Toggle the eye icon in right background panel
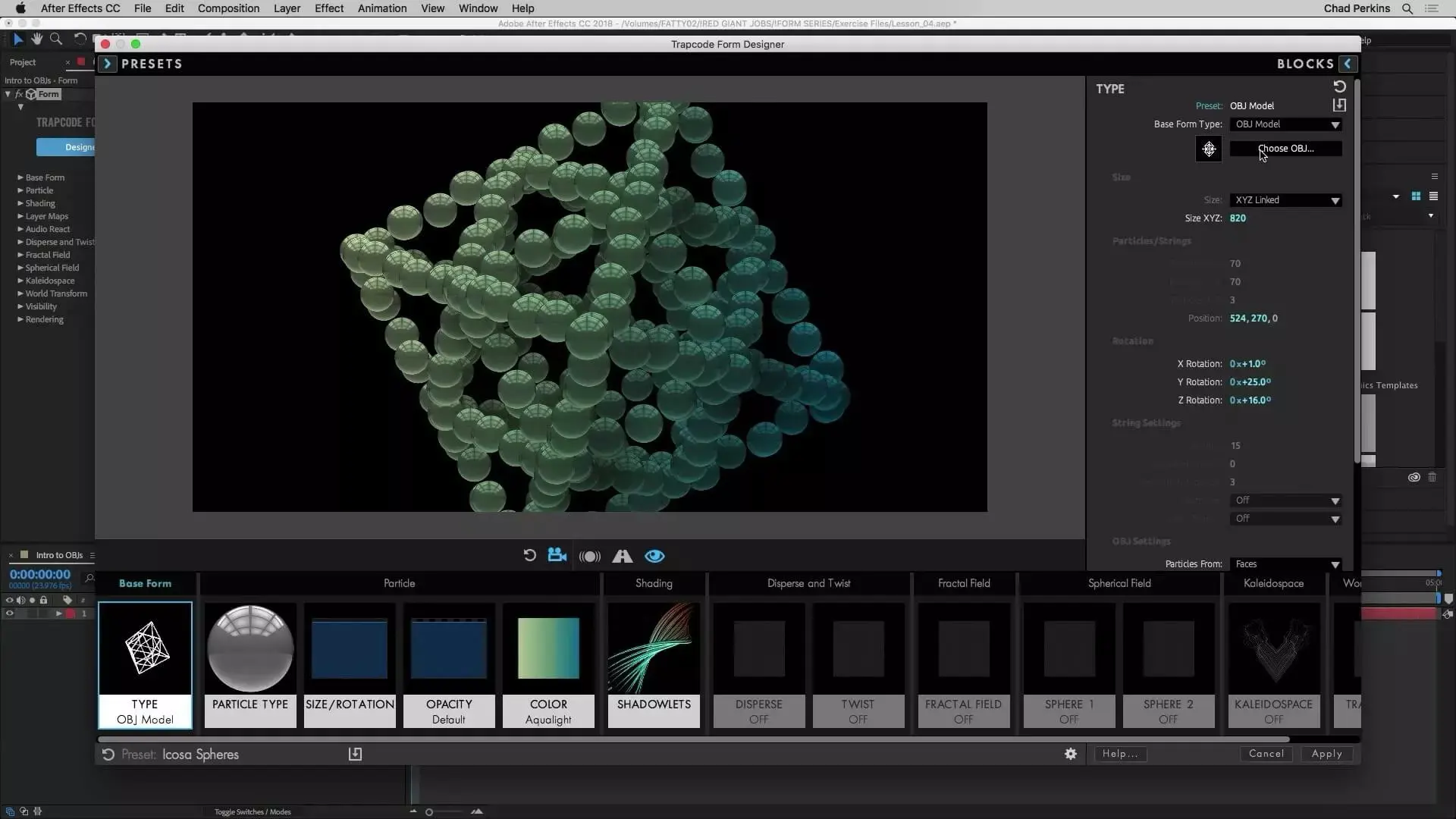Image resolution: width=1456 pixels, height=819 pixels. coord(1414,477)
